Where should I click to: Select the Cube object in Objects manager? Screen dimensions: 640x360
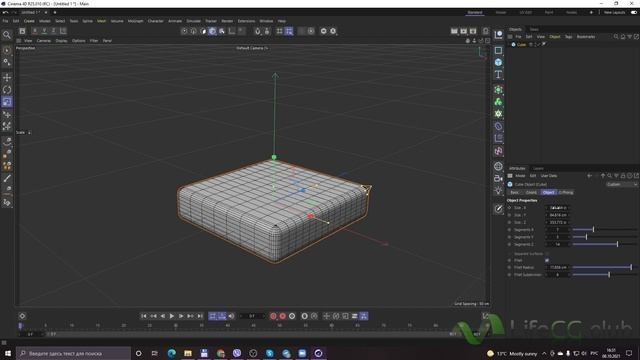522,44
